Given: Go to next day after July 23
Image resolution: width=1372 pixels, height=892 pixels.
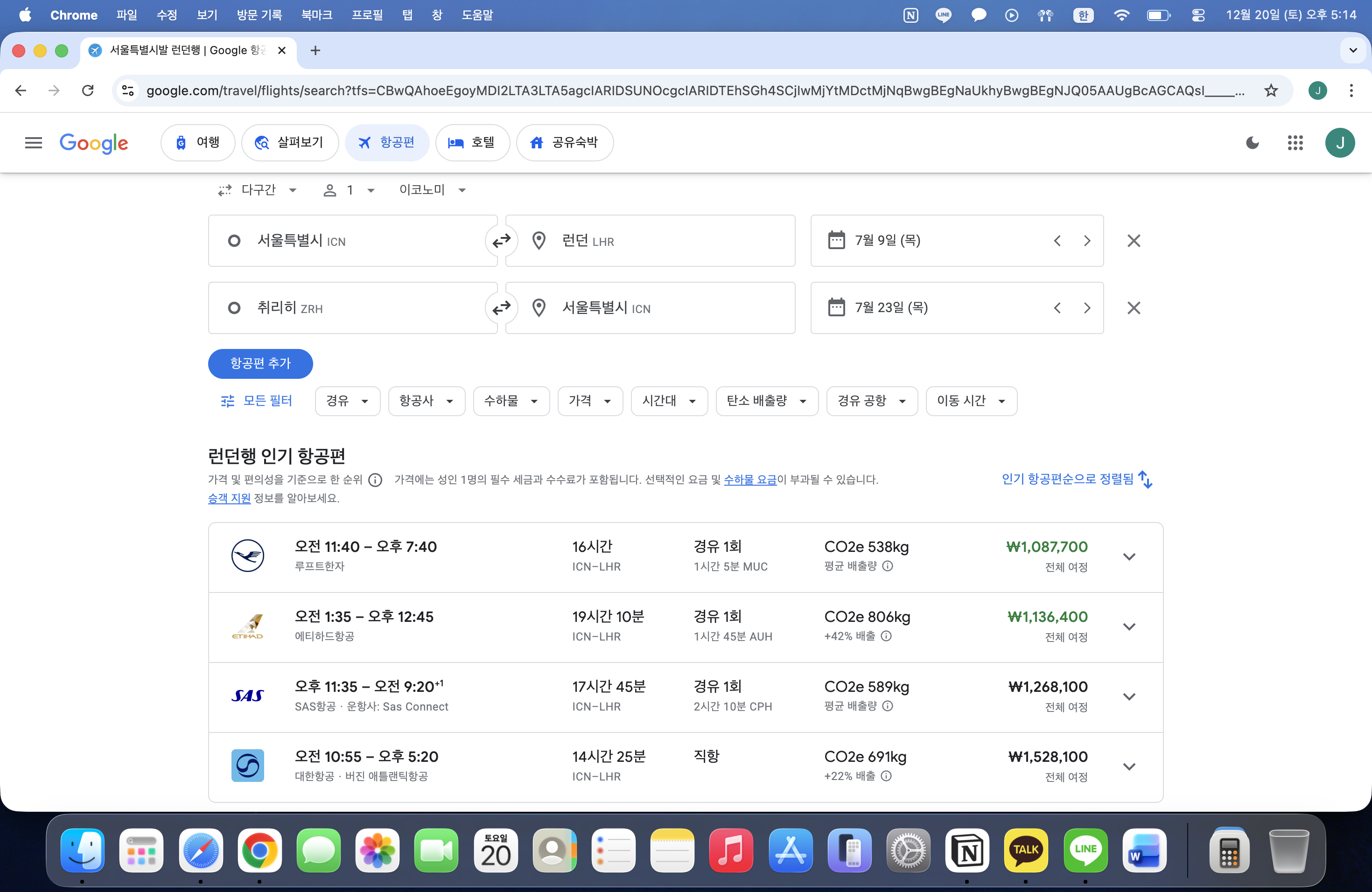Looking at the screenshot, I should (x=1087, y=308).
